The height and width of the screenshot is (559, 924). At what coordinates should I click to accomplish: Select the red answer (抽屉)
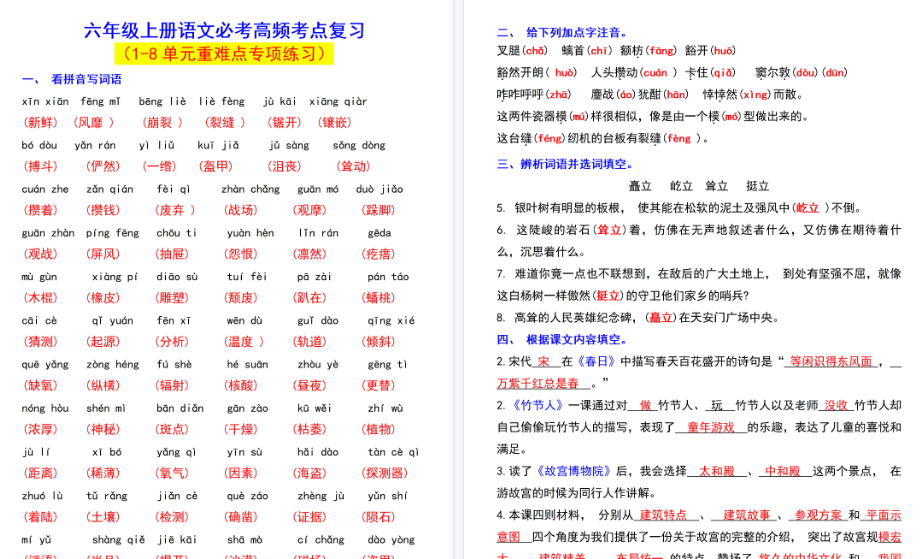tap(171, 254)
